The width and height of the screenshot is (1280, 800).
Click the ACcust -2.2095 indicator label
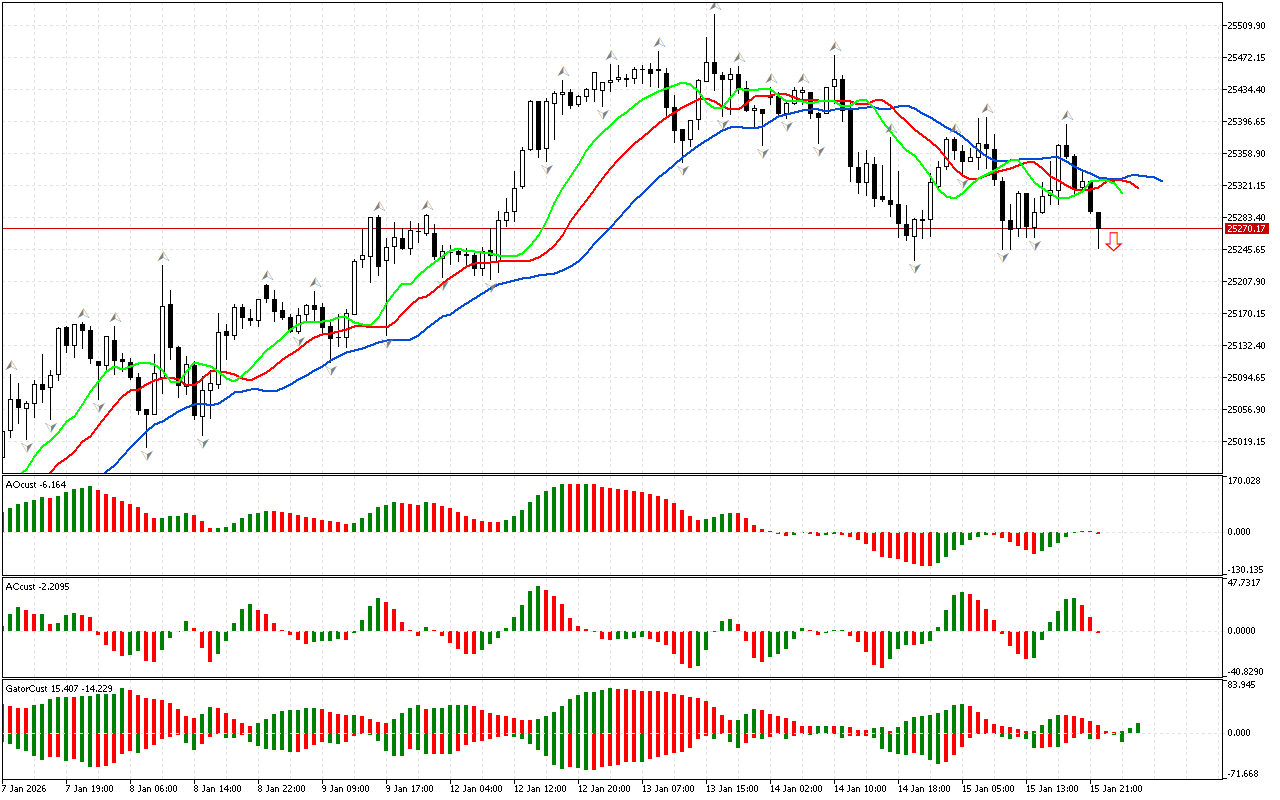click(x=38, y=586)
